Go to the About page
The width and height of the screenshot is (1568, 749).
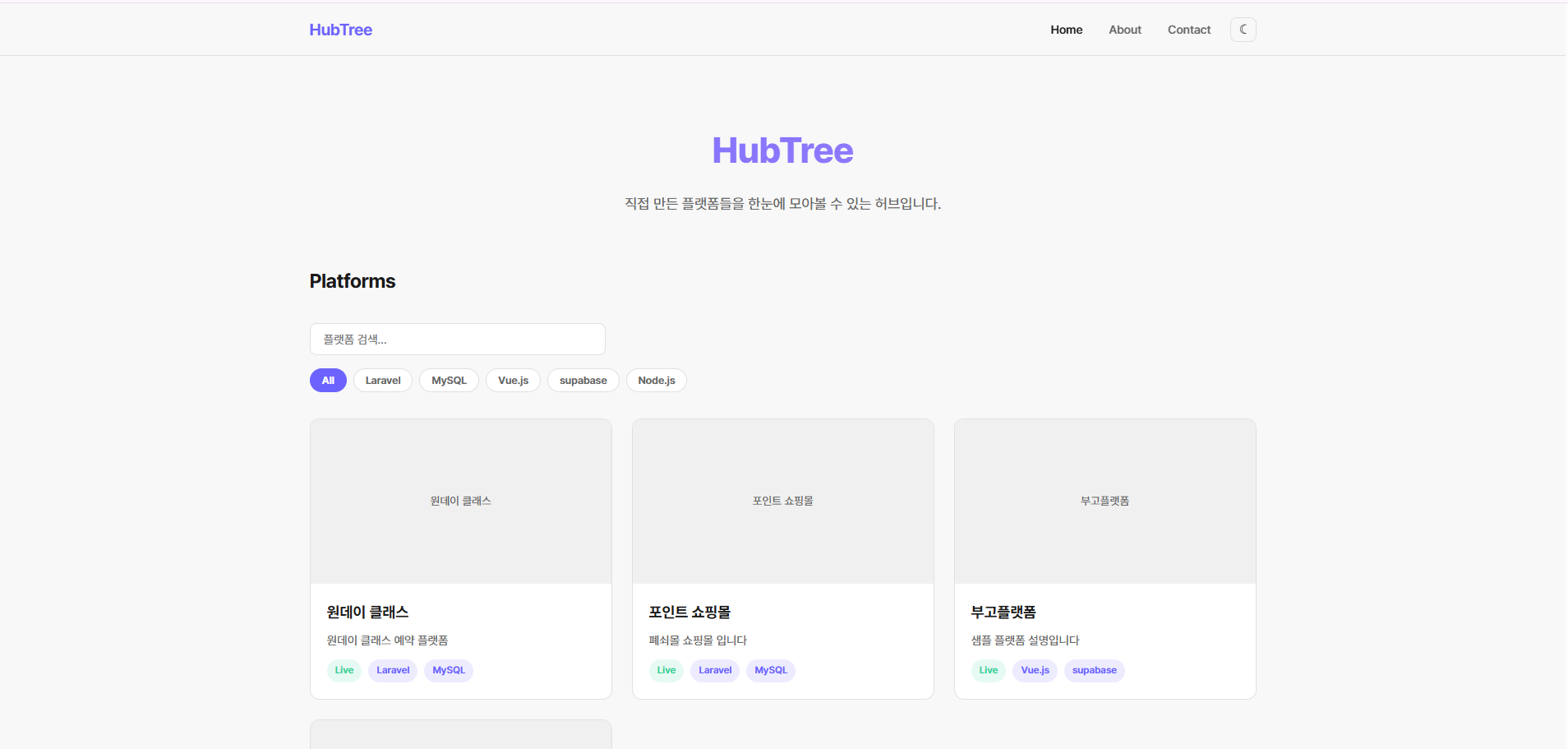coord(1124,30)
